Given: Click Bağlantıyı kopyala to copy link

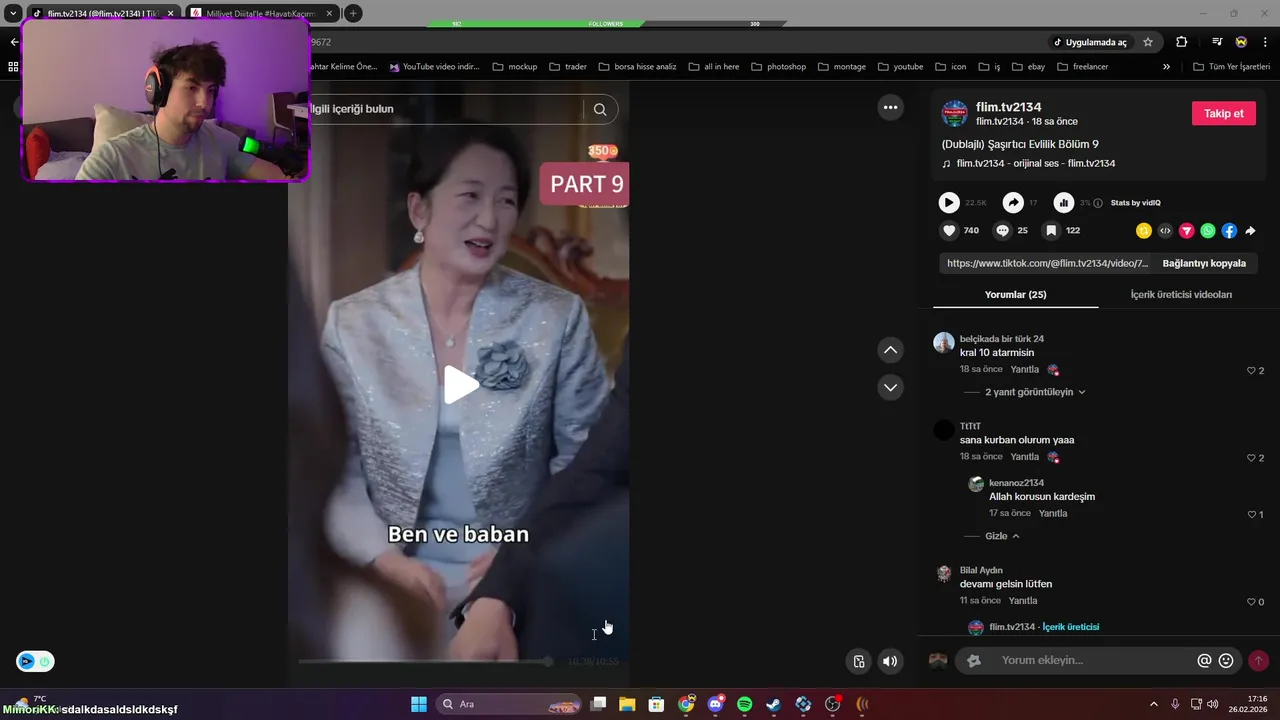Looking at the screenshot, I should pos(1204,263).
